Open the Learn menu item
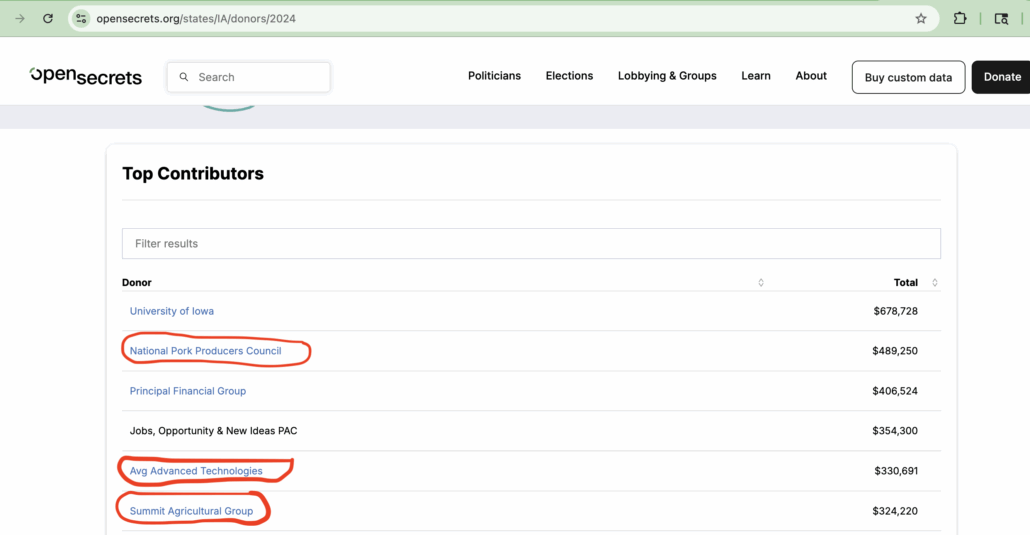The image size is (1030, 535). [756, 76]
